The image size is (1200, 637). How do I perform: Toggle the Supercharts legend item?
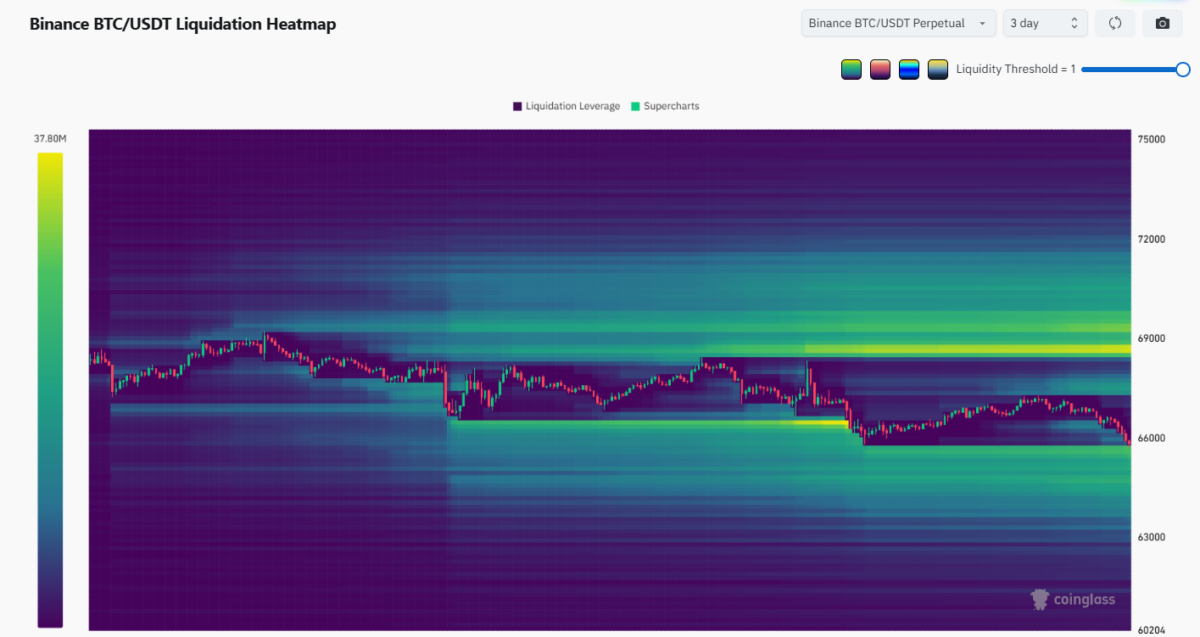click(x=665, y=106)
